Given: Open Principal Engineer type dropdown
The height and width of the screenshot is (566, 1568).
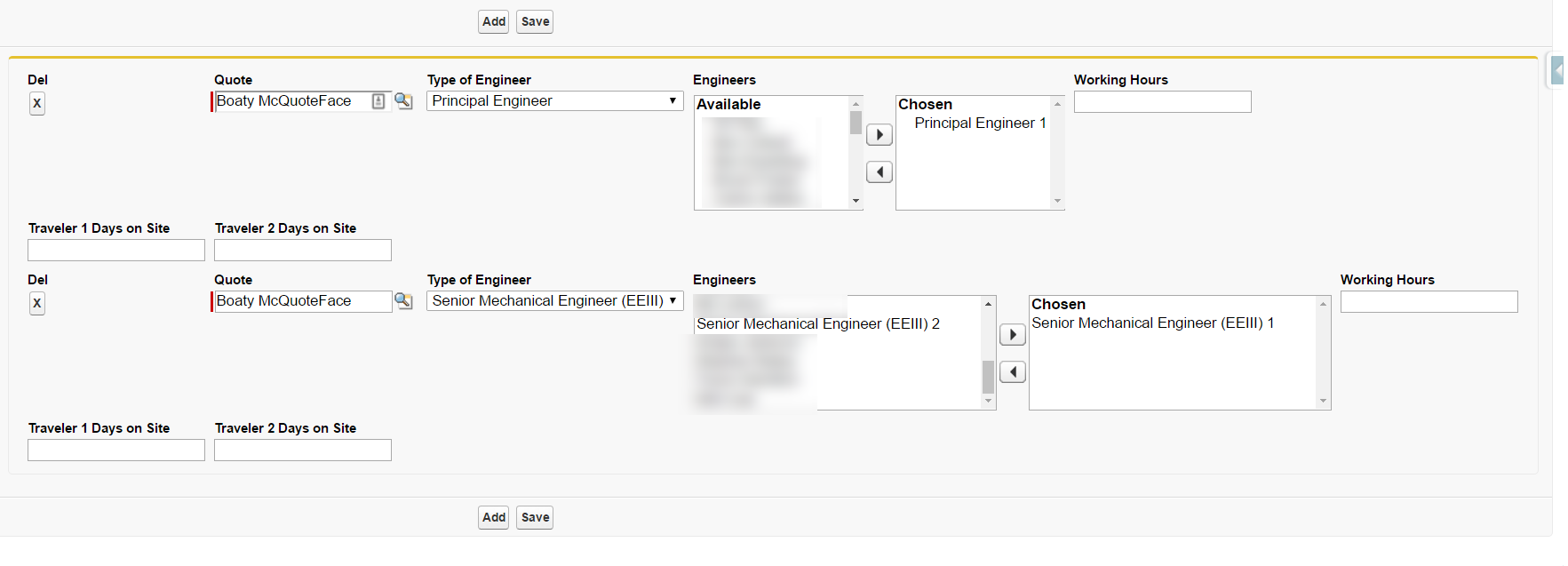Looking at the screenshot, I should [554, 101].
